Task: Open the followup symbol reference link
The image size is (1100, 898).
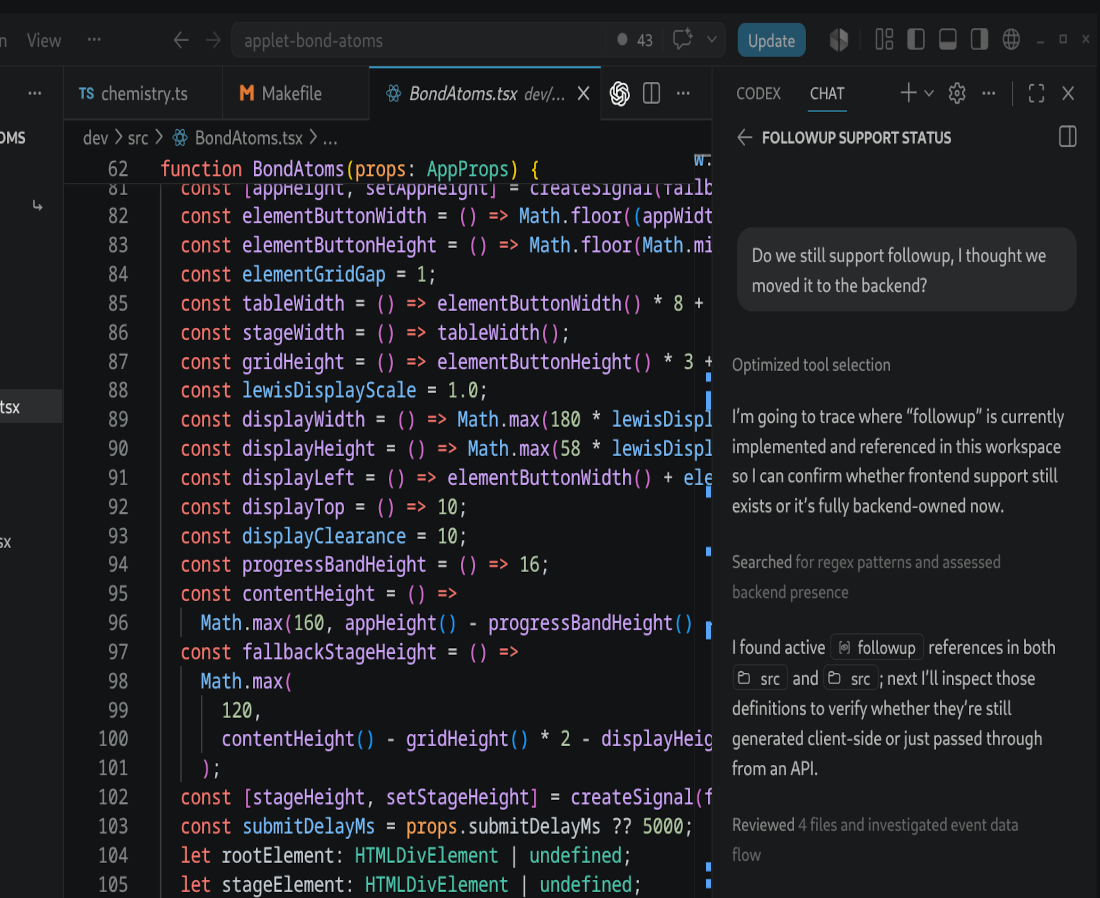Action: (877, 648)
